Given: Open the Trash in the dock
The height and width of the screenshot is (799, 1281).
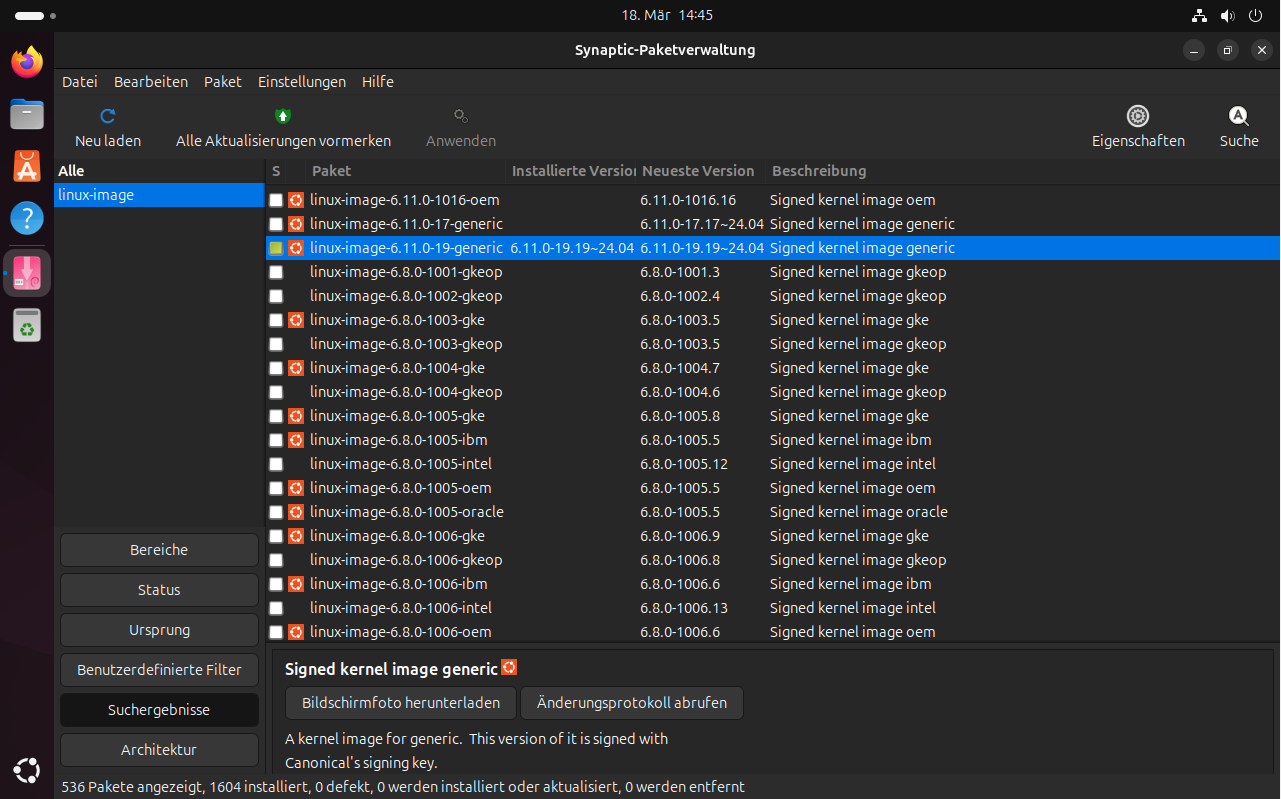Looking at the screenshot, I should tap(27, 325).
